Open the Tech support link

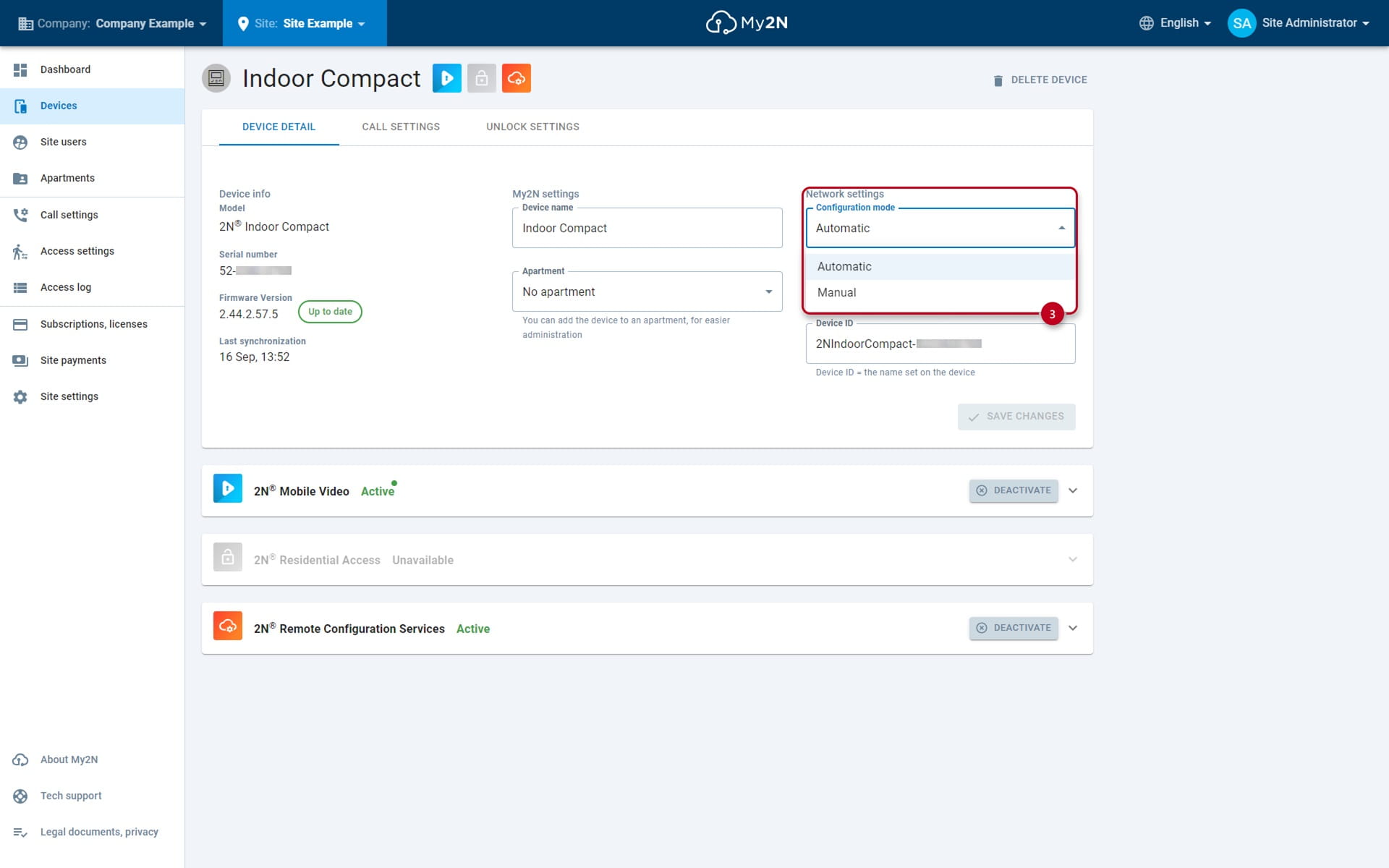click(92, 796)
